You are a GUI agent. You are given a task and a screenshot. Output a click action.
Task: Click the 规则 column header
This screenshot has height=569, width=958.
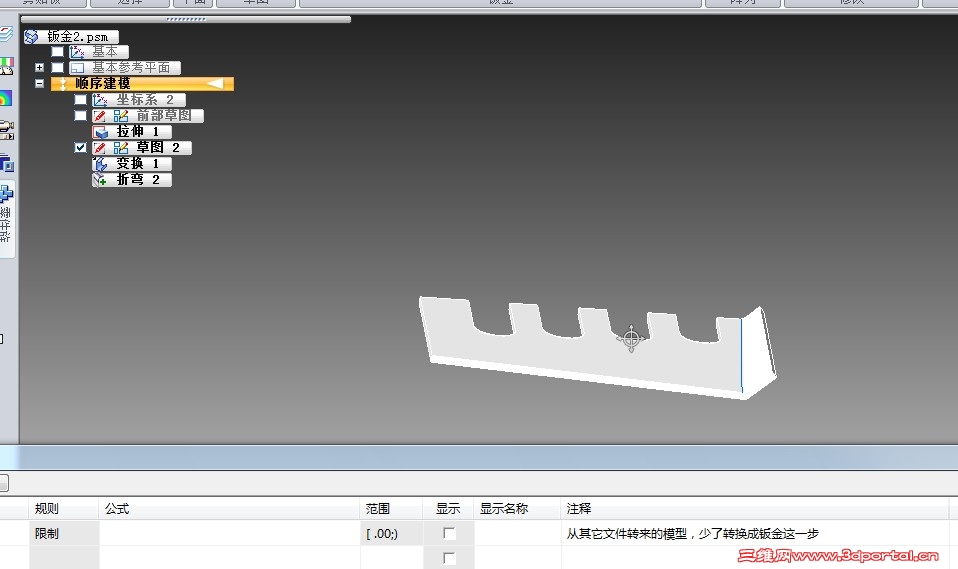pos(64,508)
